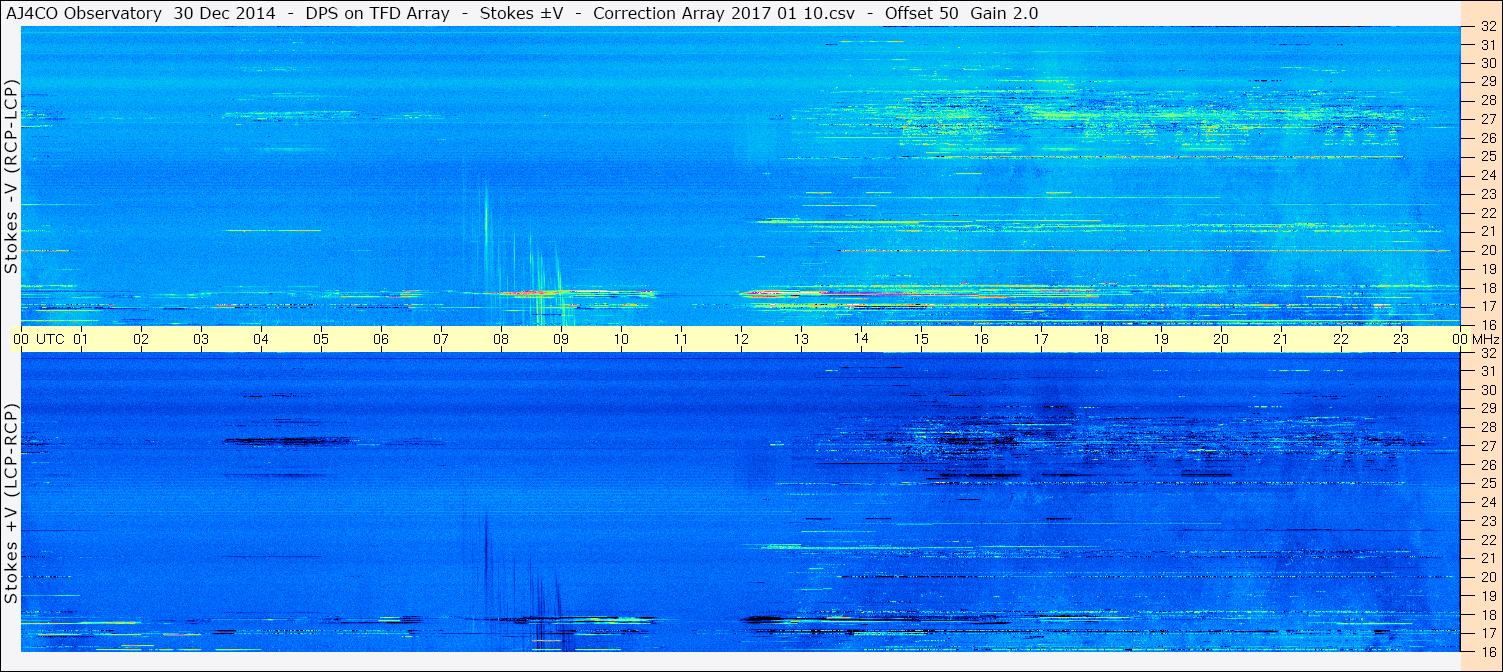Select the 10 hour tick on the time axis
Image resolution: width=1503 pixels, height=672 pixels.
click(621, 339)
